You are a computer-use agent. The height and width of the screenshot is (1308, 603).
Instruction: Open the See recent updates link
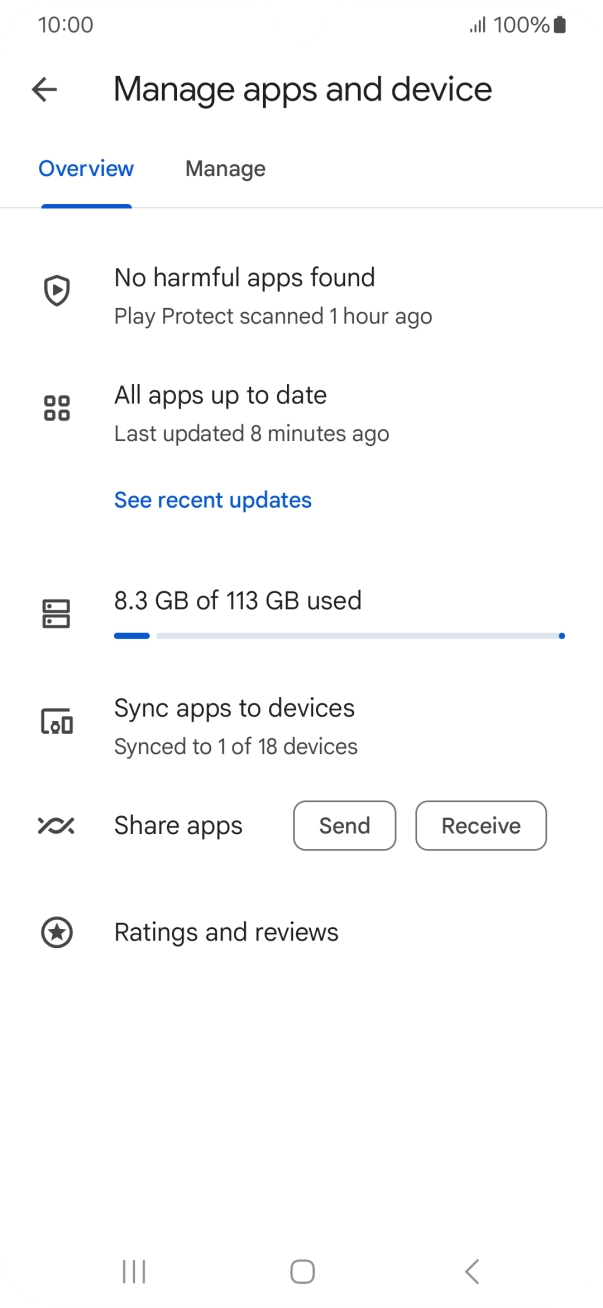click(x=213, y=500)
